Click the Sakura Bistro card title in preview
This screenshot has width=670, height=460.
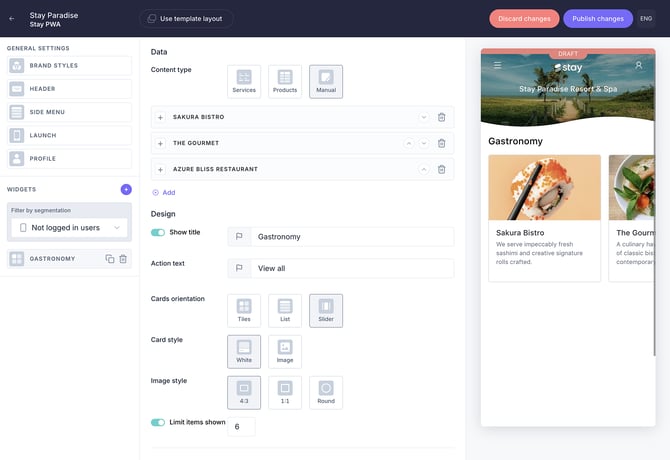(x=520, y=233)
